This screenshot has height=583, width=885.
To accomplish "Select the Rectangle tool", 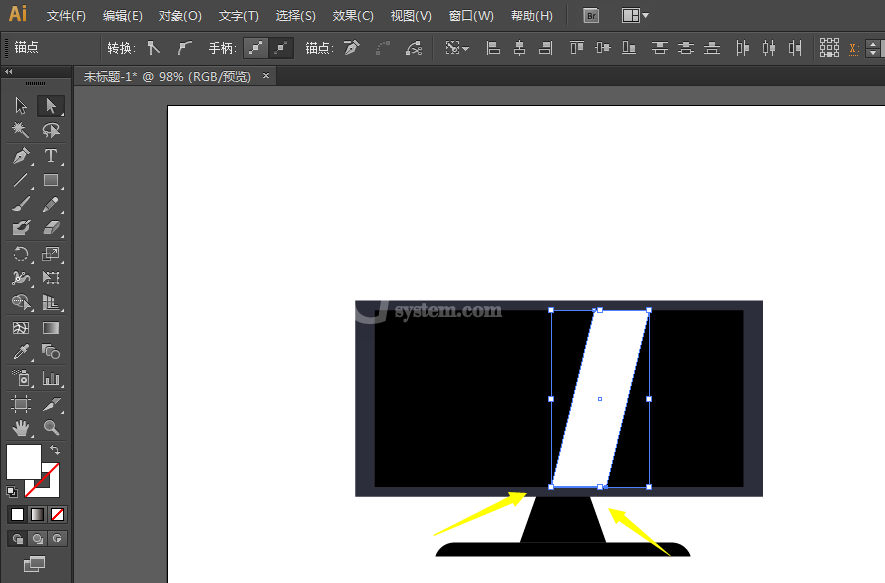I will tap(51, 180).
